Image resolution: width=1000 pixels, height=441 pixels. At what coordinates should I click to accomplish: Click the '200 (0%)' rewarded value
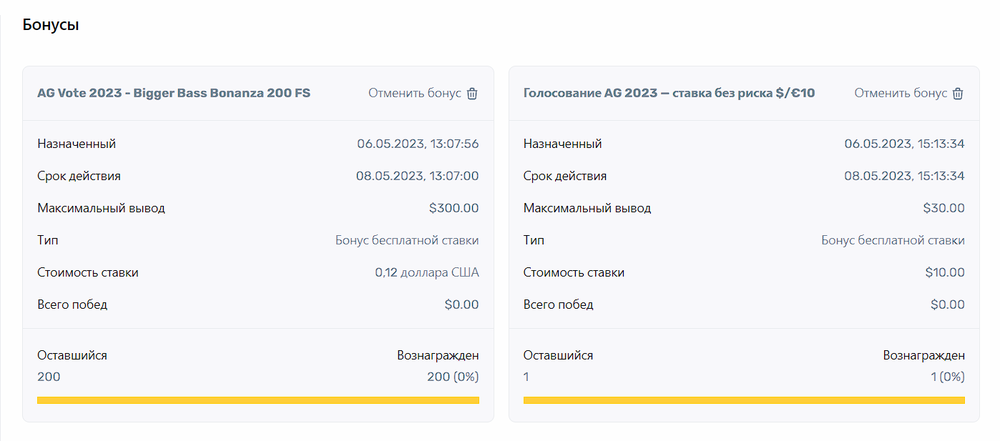(452, 376)
